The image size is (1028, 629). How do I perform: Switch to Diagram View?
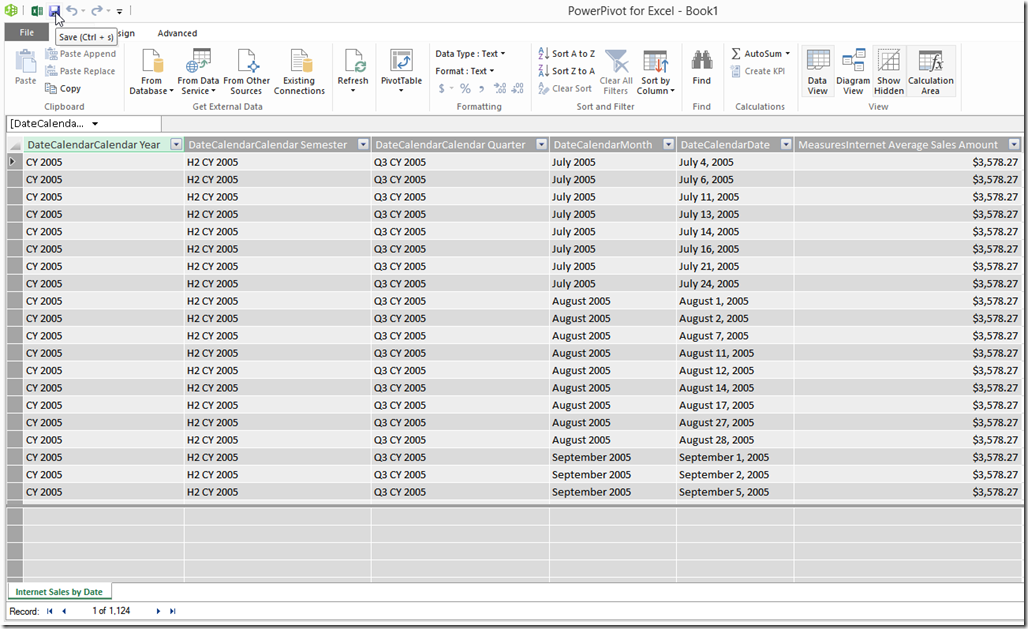tap(853, 71)
